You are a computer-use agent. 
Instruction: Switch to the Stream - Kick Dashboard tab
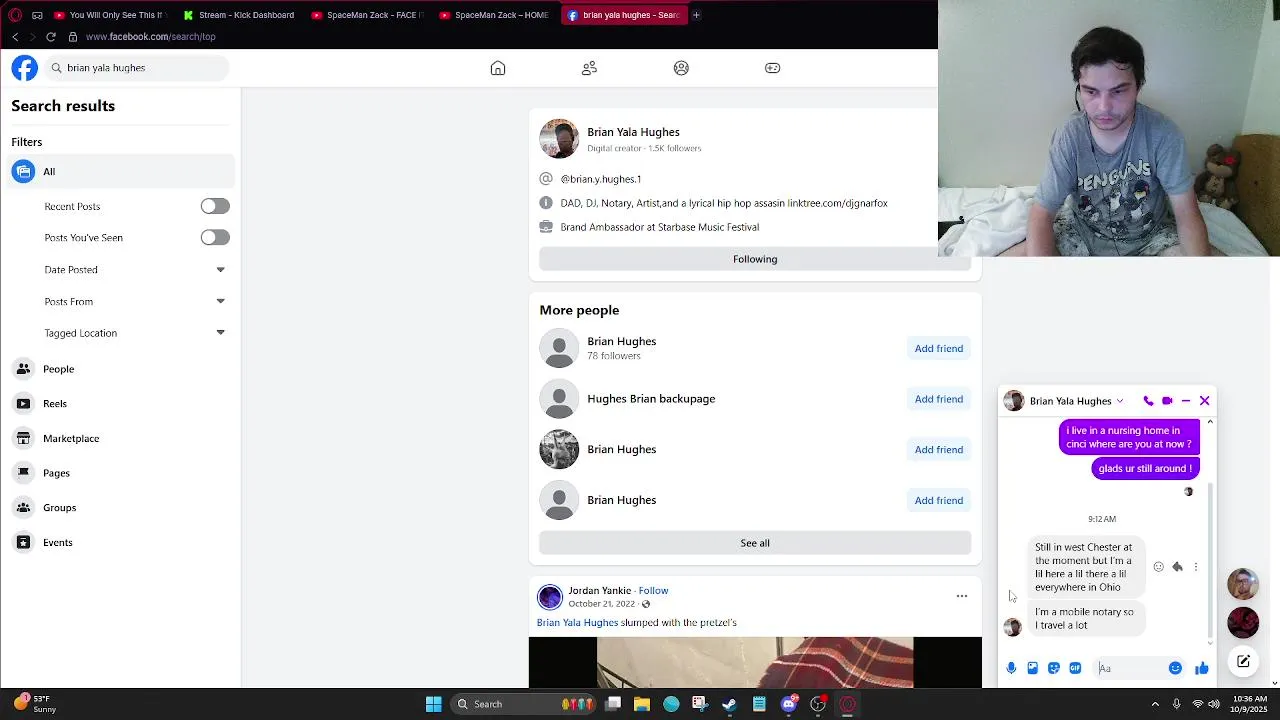pos(240,15)
